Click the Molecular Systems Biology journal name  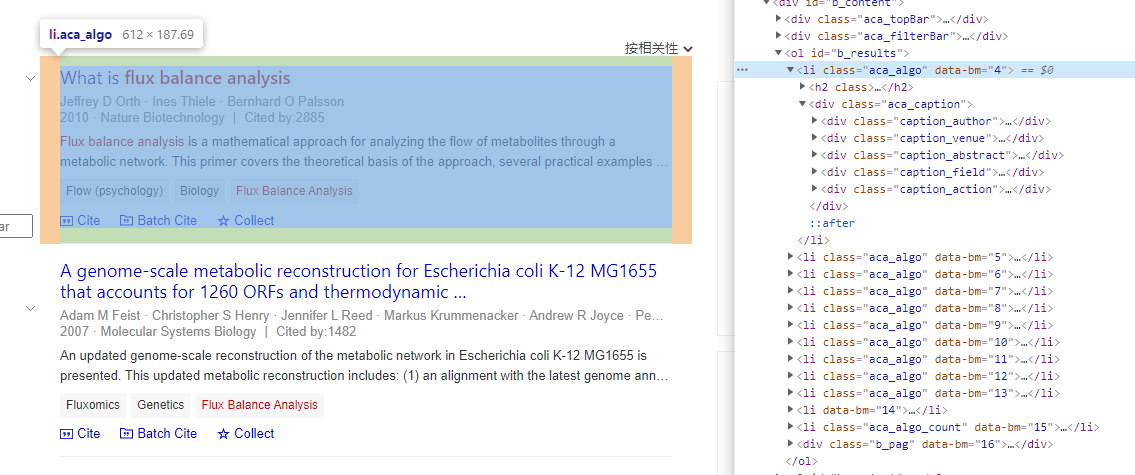click(178, 332)
